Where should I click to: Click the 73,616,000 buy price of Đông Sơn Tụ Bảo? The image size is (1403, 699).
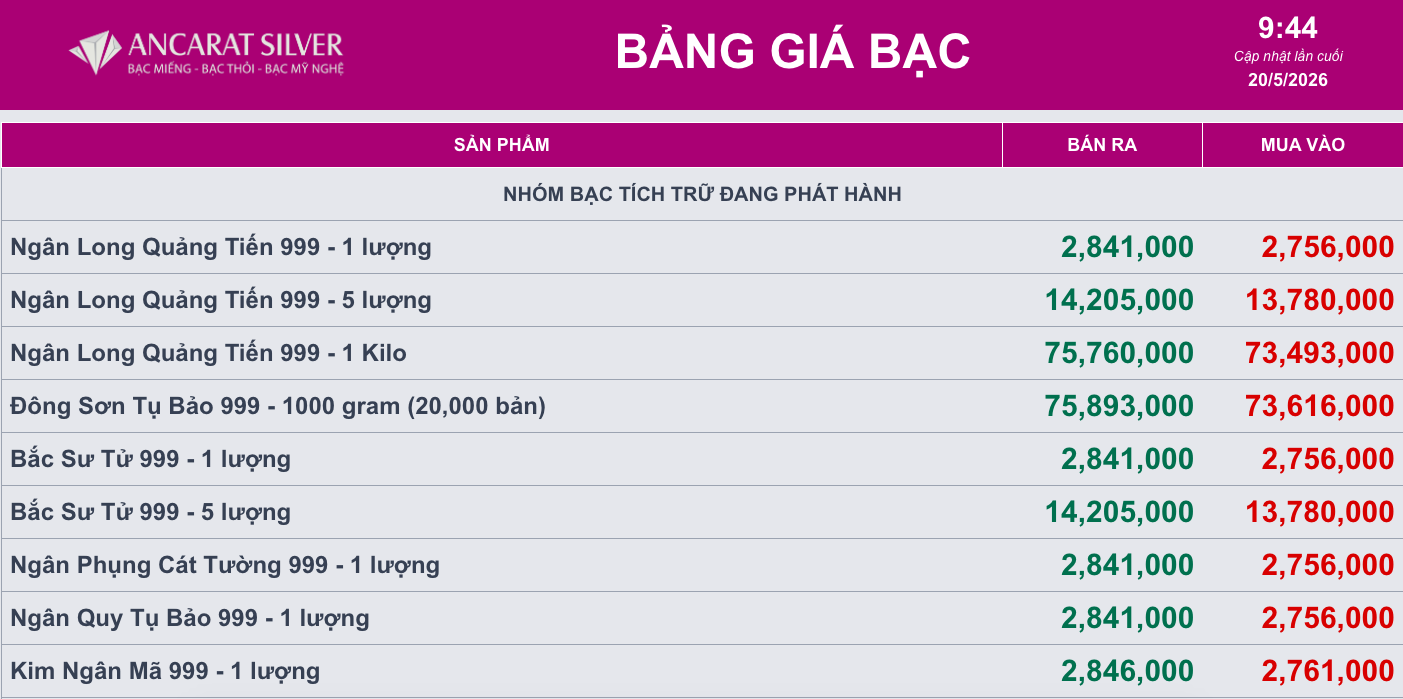coord(1319,406)
